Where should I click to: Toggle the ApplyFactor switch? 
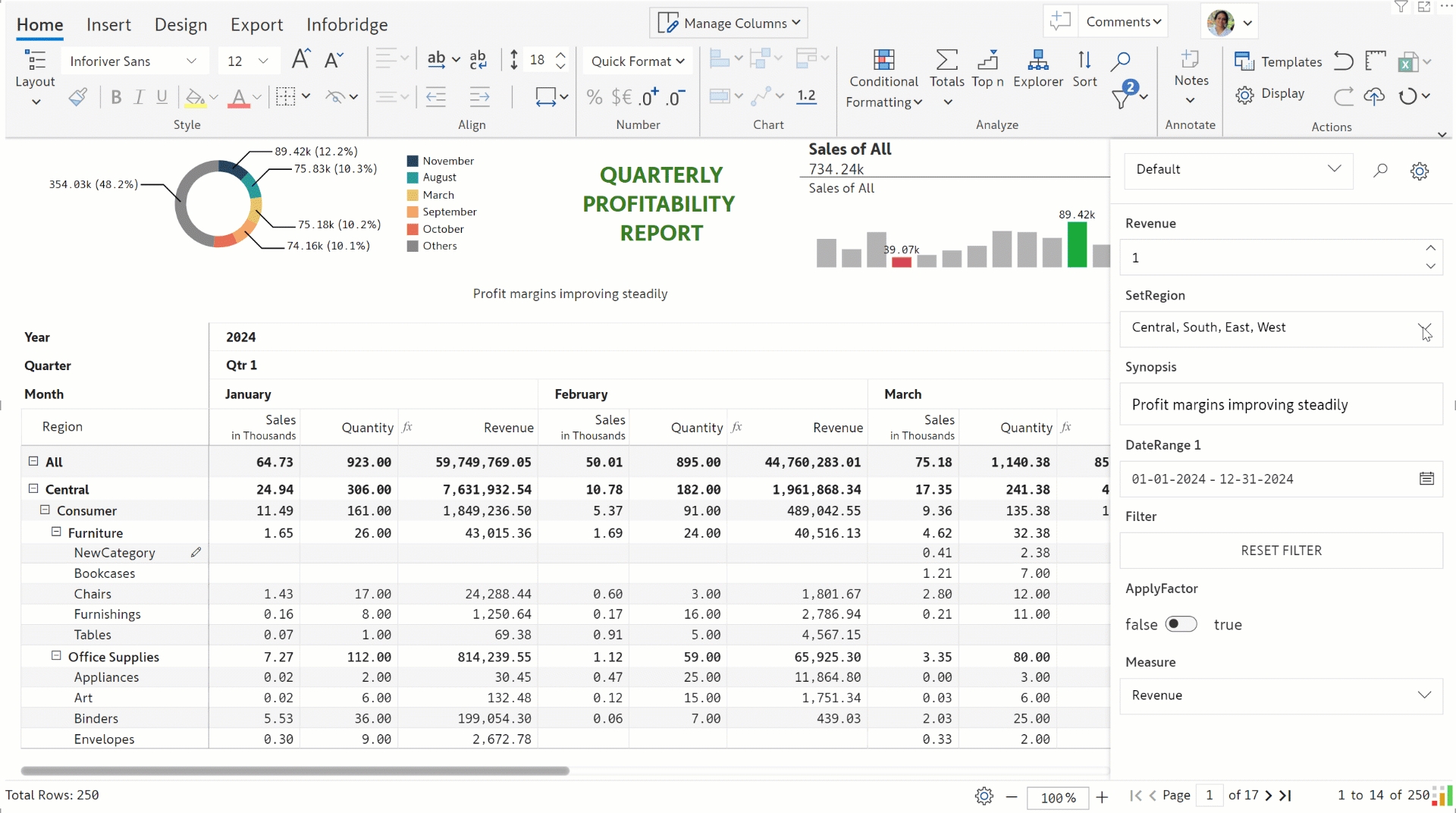pyautogui.click(x=1181, y=624)
